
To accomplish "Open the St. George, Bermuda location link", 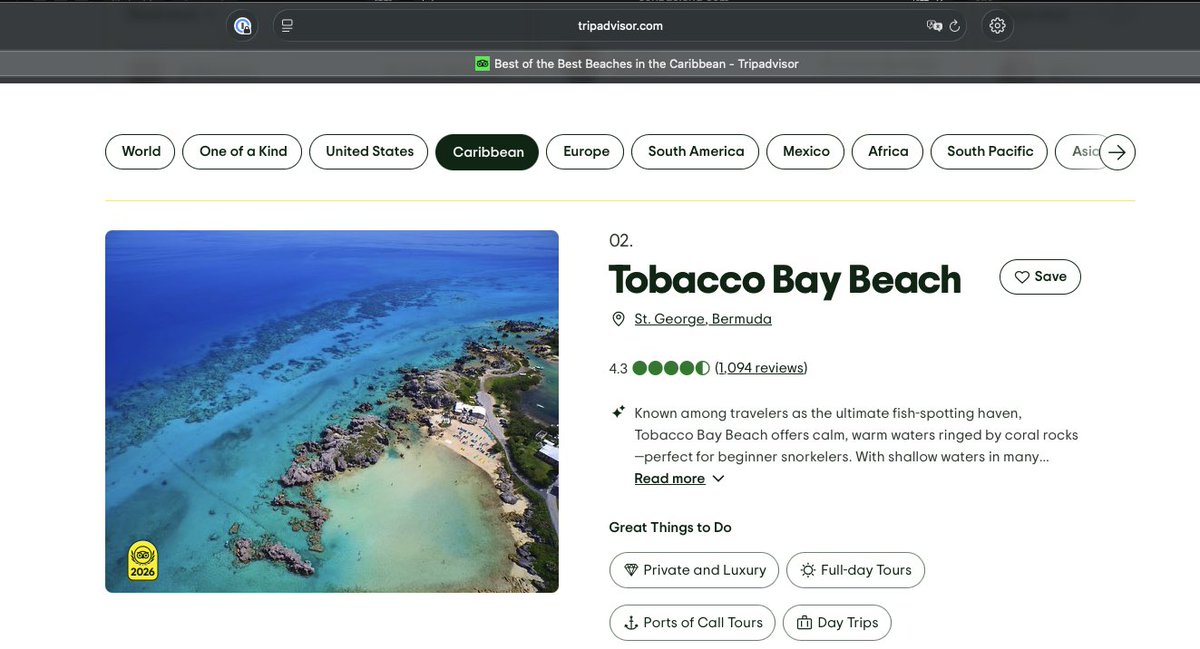I will (x=703, y=319).
